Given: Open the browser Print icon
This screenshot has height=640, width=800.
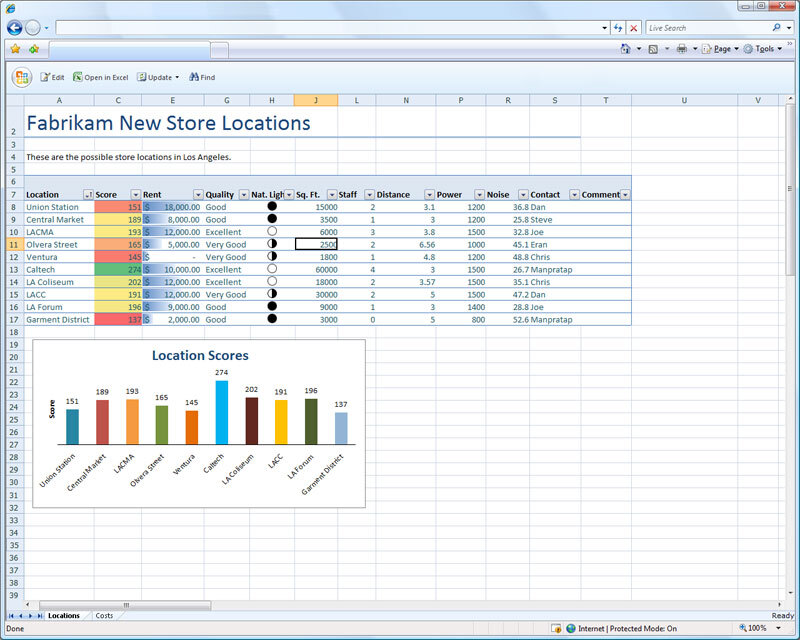Looking at the screenshot, I should click(x=682, y=46).
